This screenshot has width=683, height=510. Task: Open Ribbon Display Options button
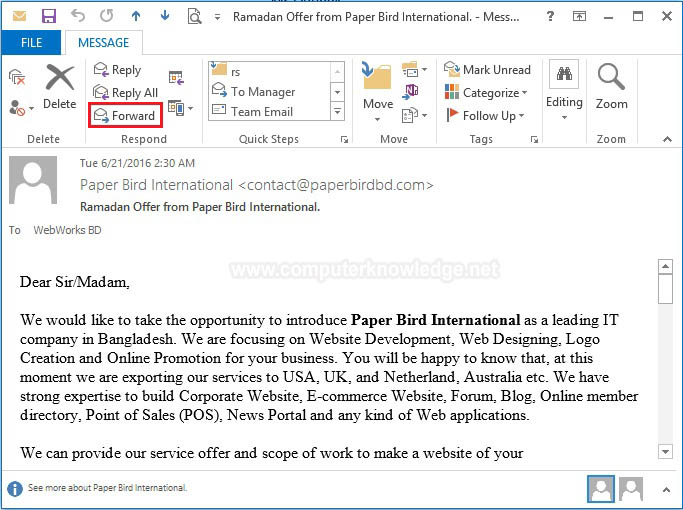point(579,17)
